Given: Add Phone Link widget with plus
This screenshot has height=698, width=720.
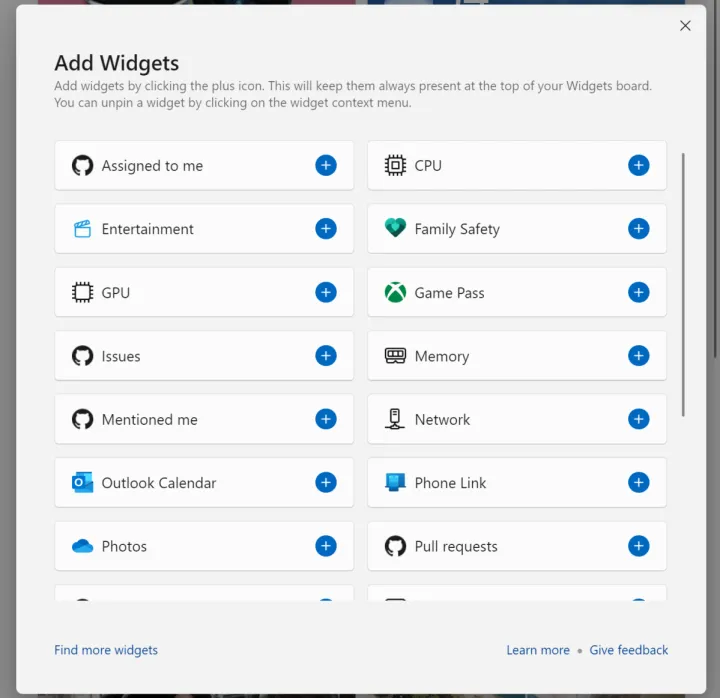Looking at the screenshot, I should [x=639, y=483].
